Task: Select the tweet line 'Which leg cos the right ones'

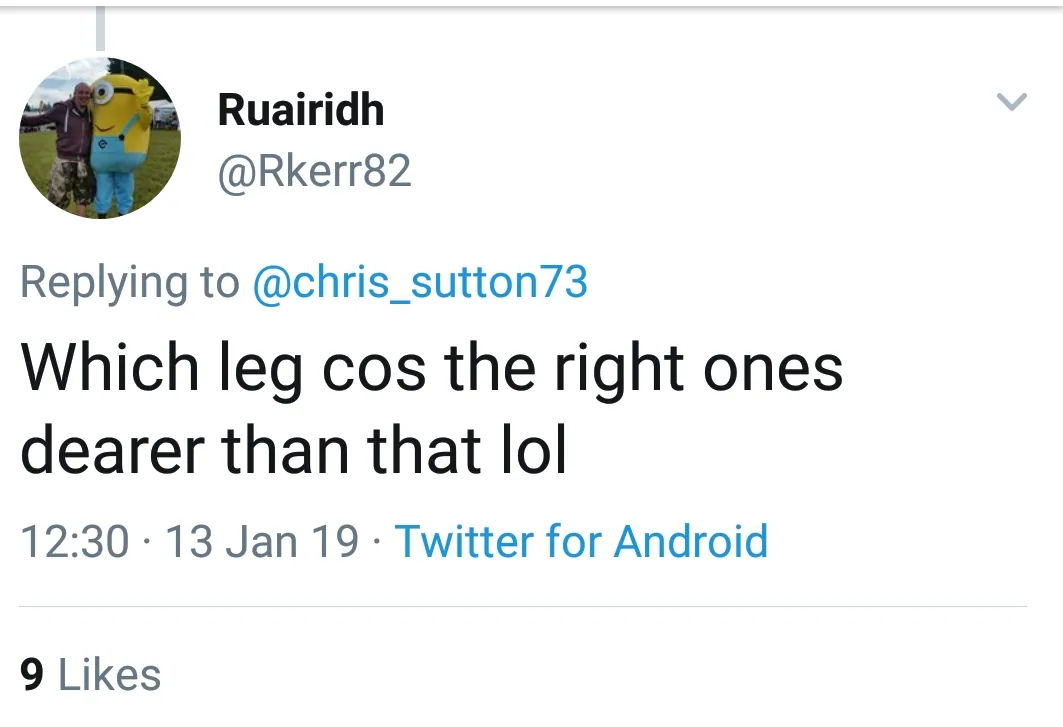Action: (x=432, y=369)
